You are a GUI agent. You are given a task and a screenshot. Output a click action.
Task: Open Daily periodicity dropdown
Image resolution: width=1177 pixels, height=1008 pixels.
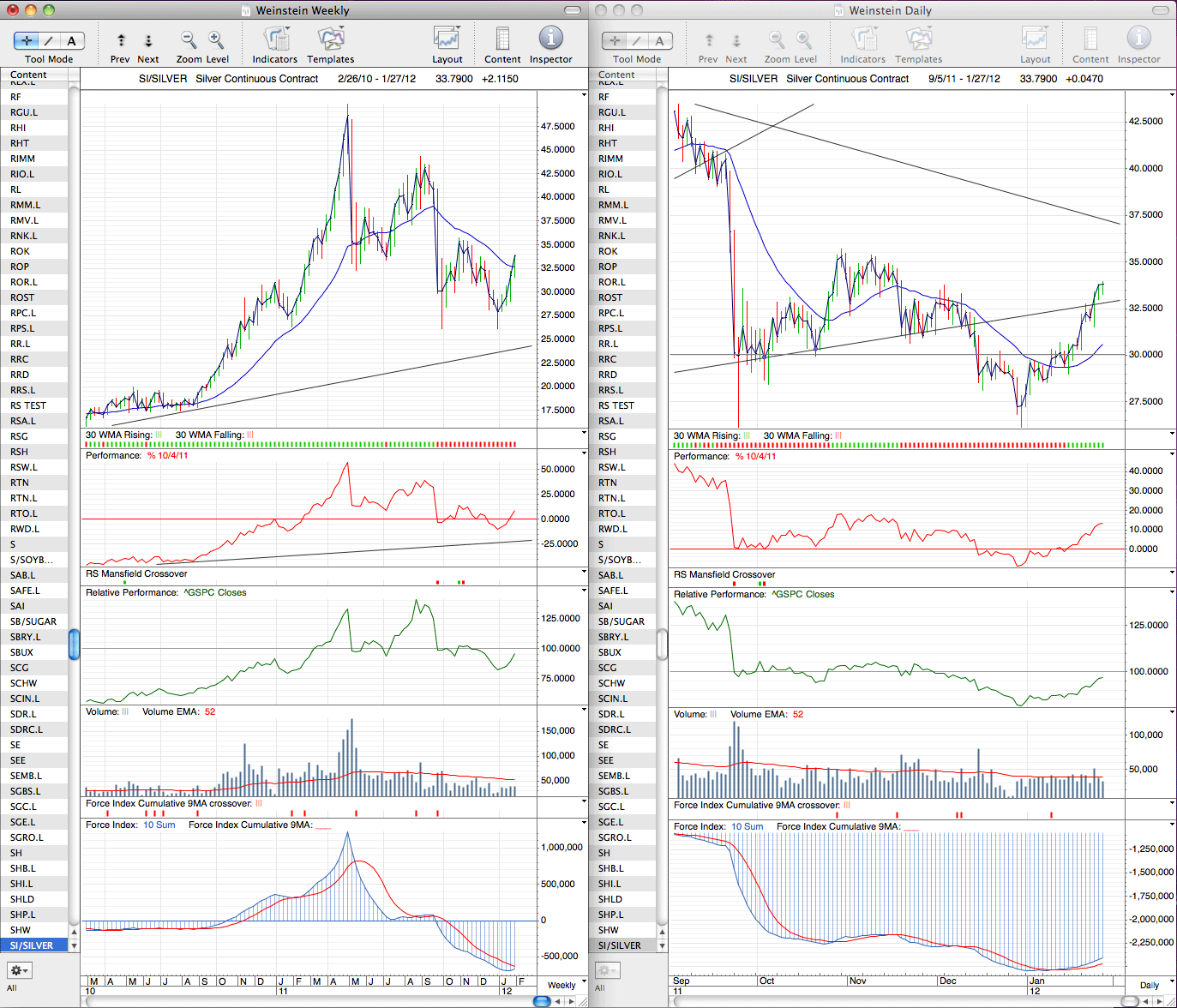click(1150, 985)
